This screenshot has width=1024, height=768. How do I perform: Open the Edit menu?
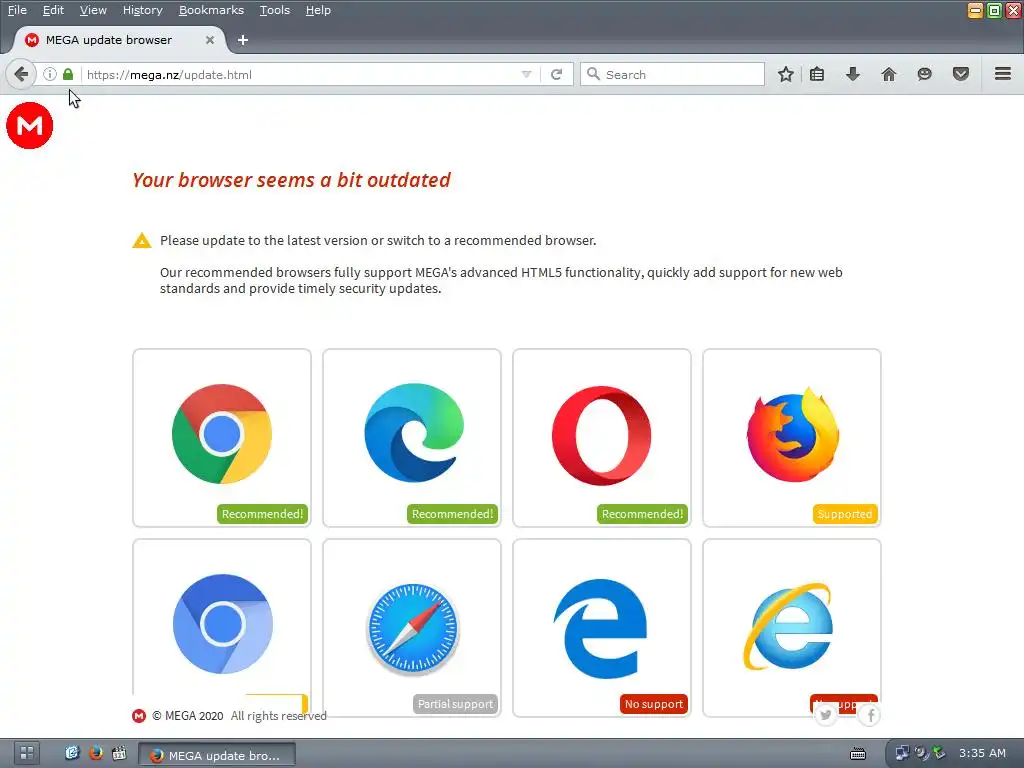(x=53, y=10)
